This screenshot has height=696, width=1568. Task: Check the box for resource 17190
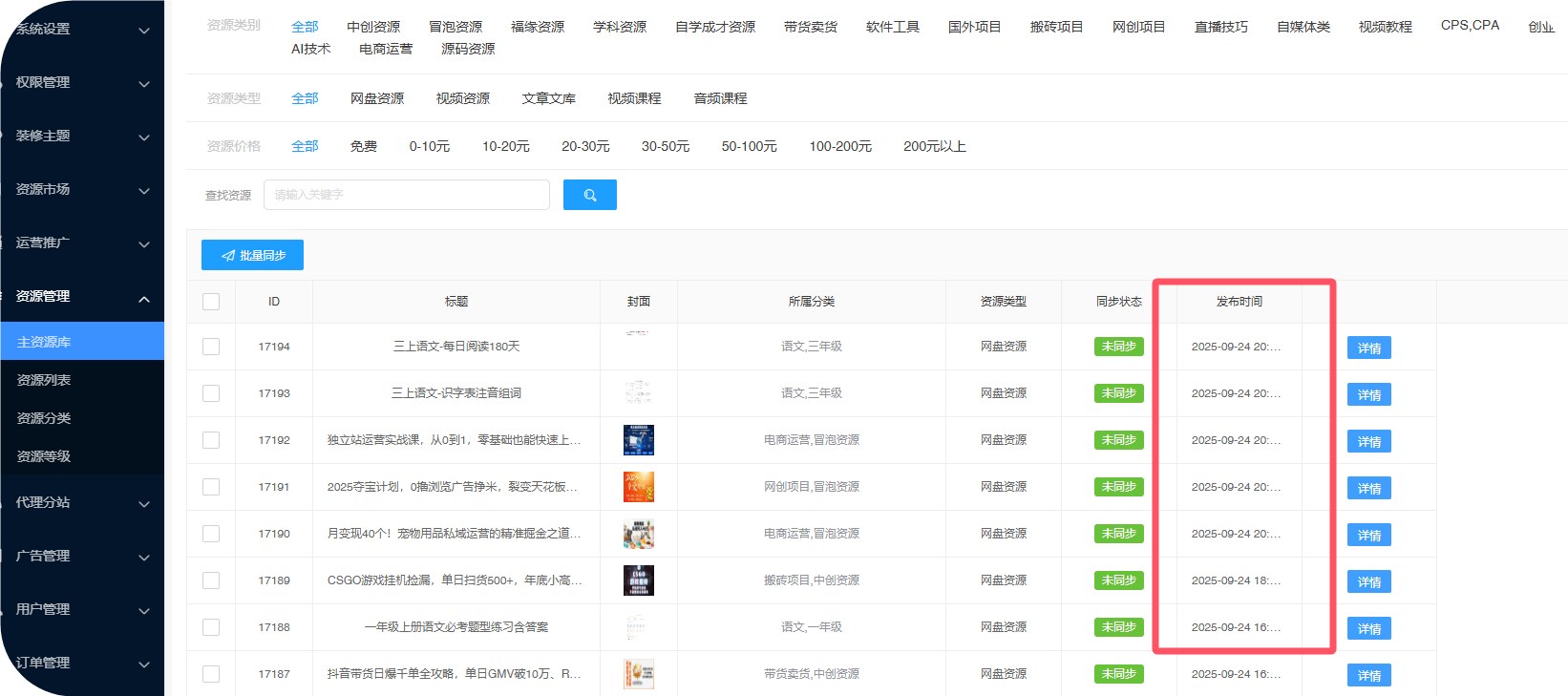(211, 534)
